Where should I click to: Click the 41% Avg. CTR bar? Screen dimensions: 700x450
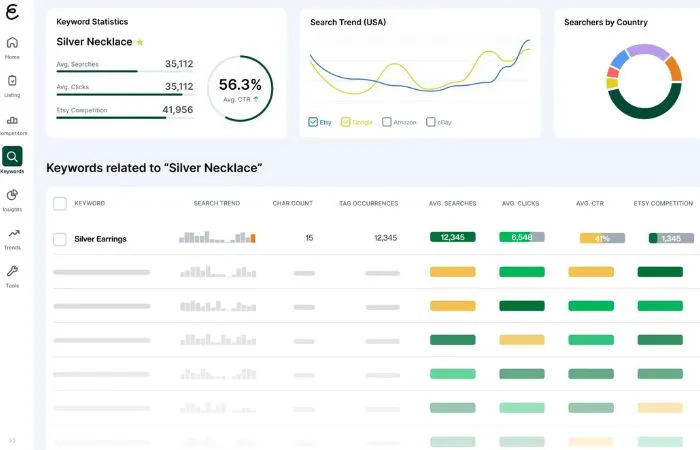602,238
